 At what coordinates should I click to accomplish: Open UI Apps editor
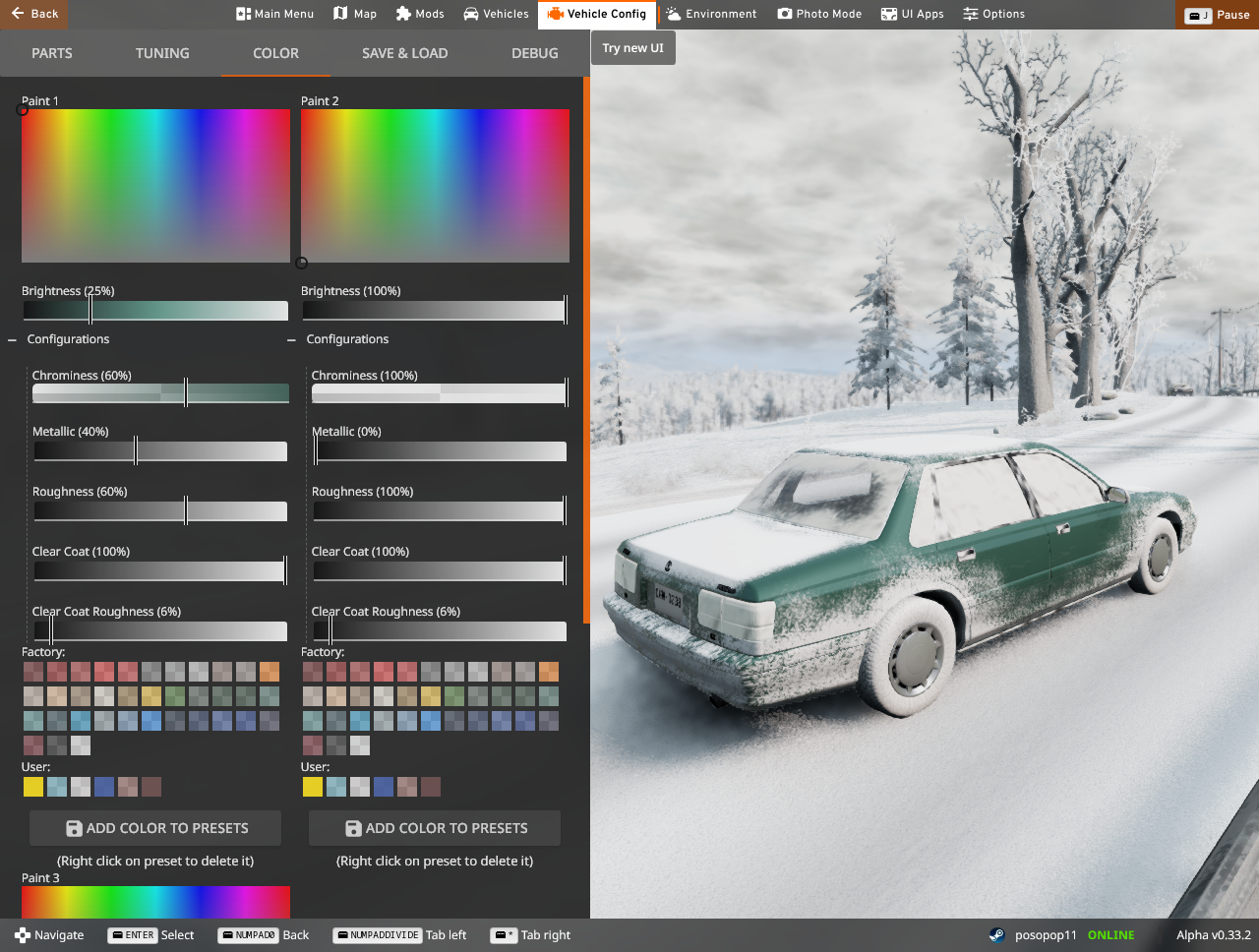(912, 14)
